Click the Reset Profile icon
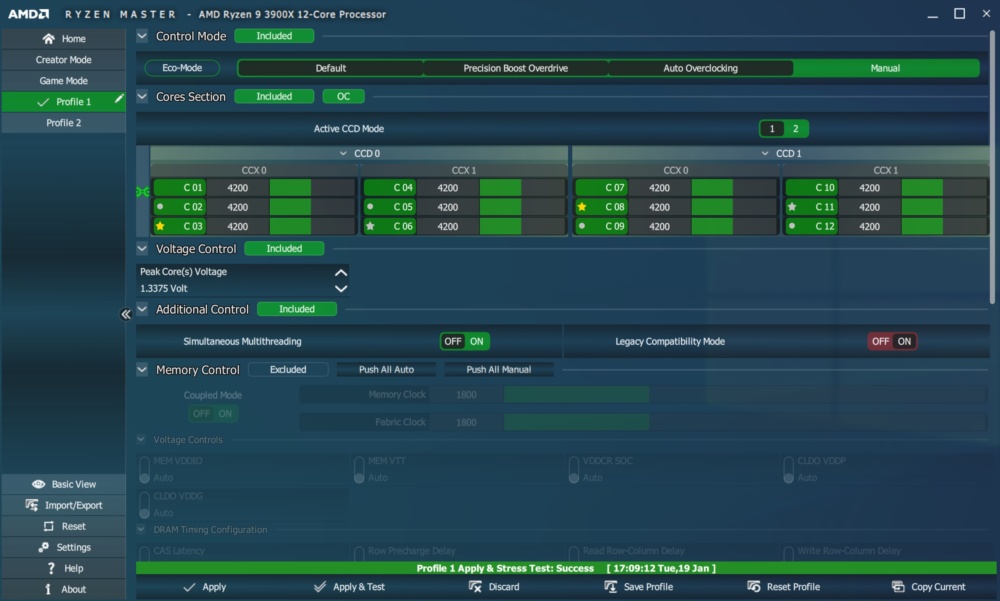This screenshot has width=1000, height=601. pos(754,586)
